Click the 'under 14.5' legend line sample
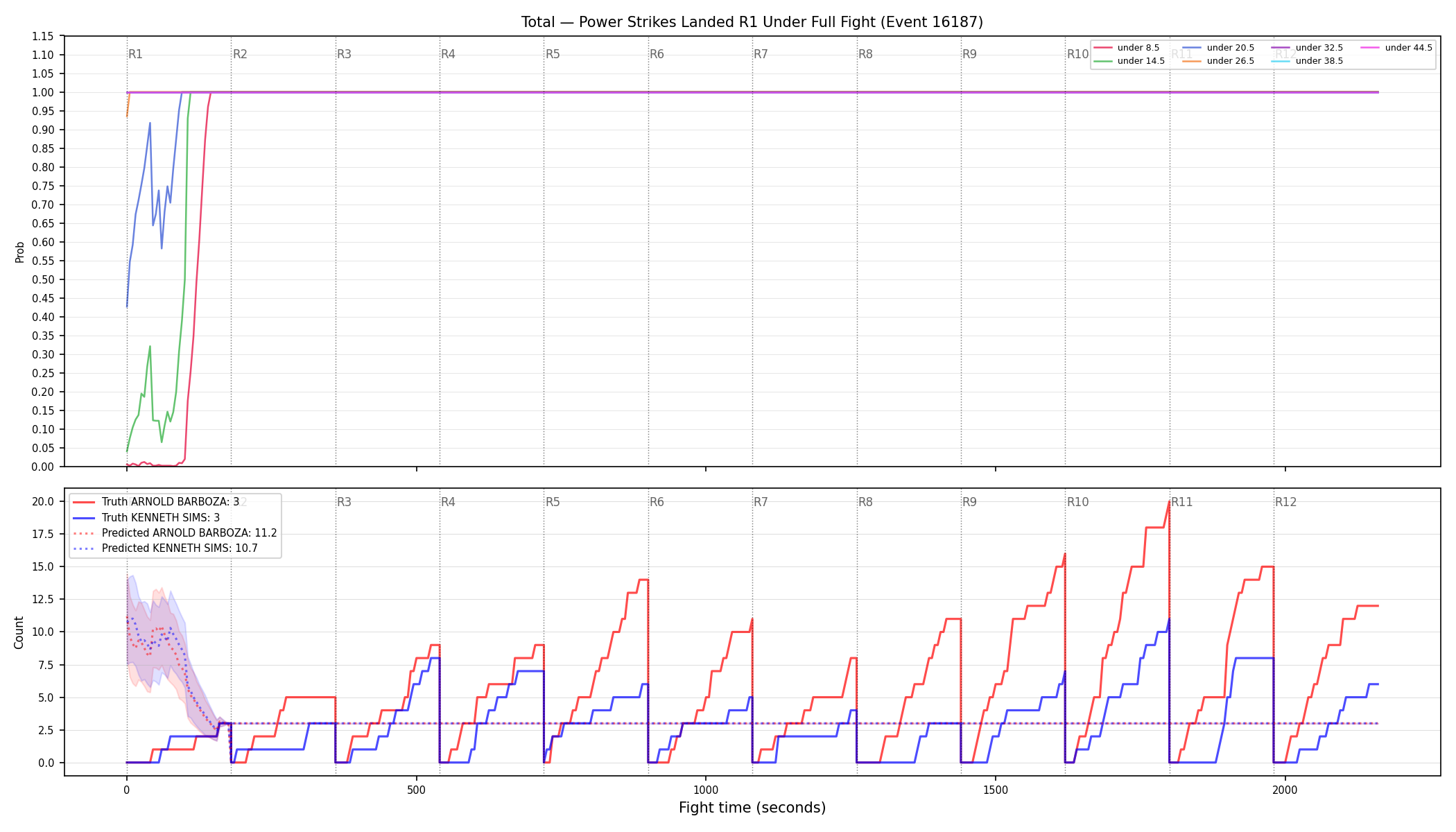 [x=1103, y=61]
